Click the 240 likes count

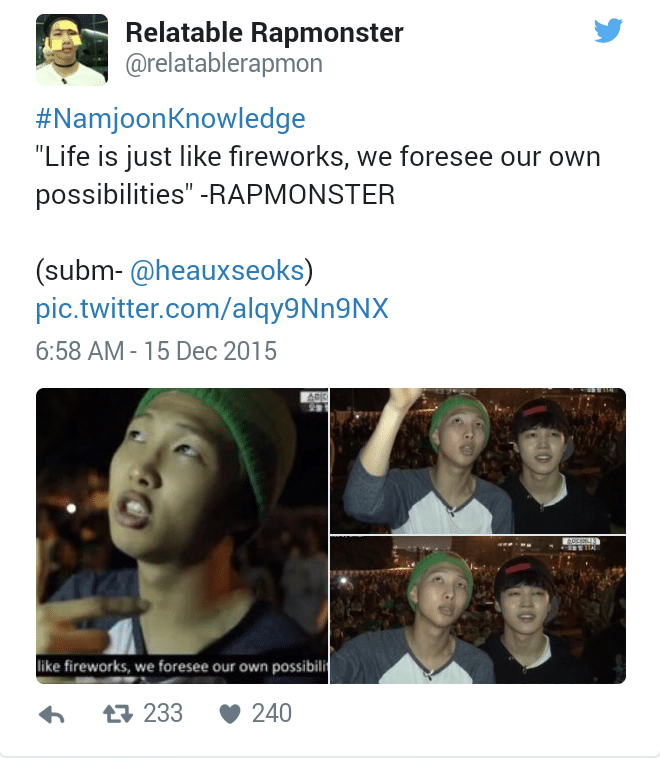[x=272, y=713]
